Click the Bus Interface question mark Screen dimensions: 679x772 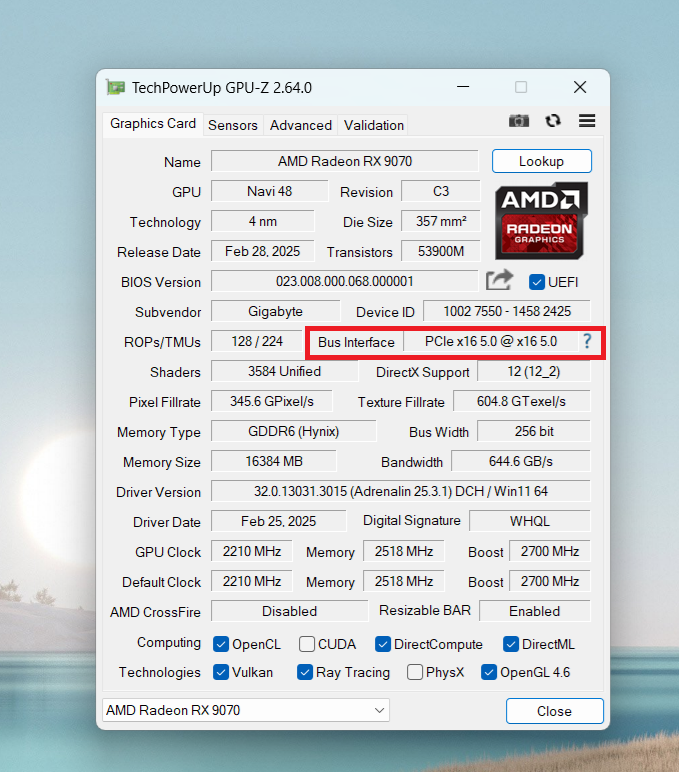(x=587, y=341)
